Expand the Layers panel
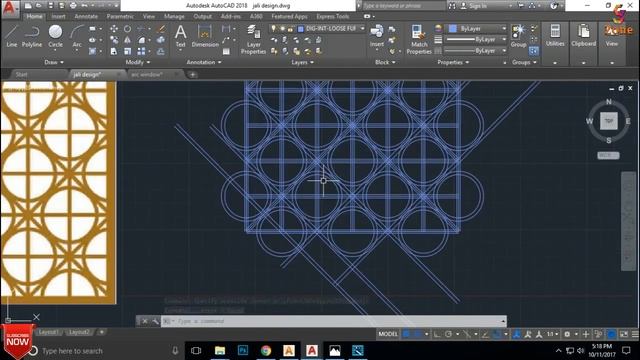Screen dimensions: 640x360 (302, 62)
